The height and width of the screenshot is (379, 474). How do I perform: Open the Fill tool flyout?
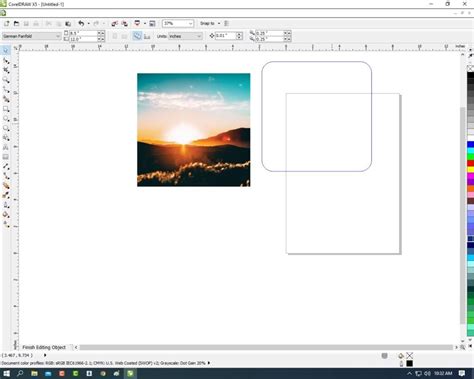6,215
